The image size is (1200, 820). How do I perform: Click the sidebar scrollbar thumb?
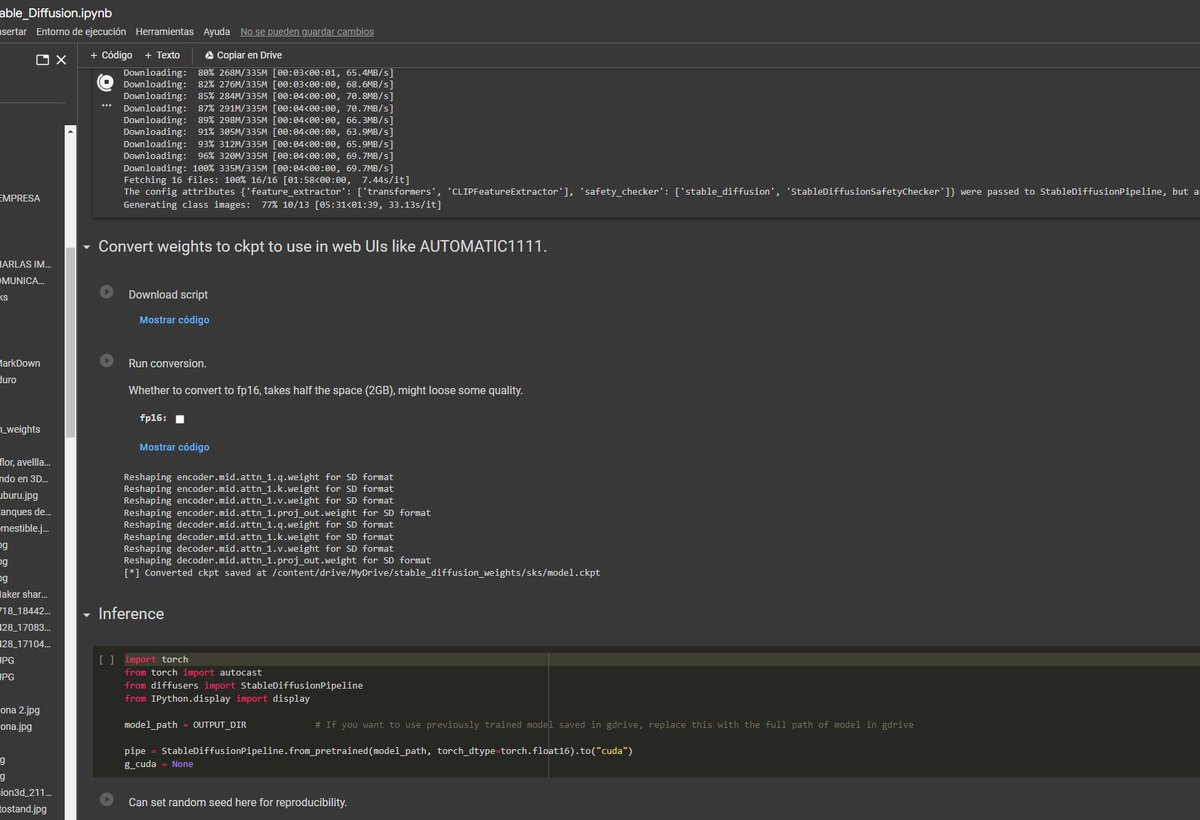pyautogui.click(x=70, y=340)
